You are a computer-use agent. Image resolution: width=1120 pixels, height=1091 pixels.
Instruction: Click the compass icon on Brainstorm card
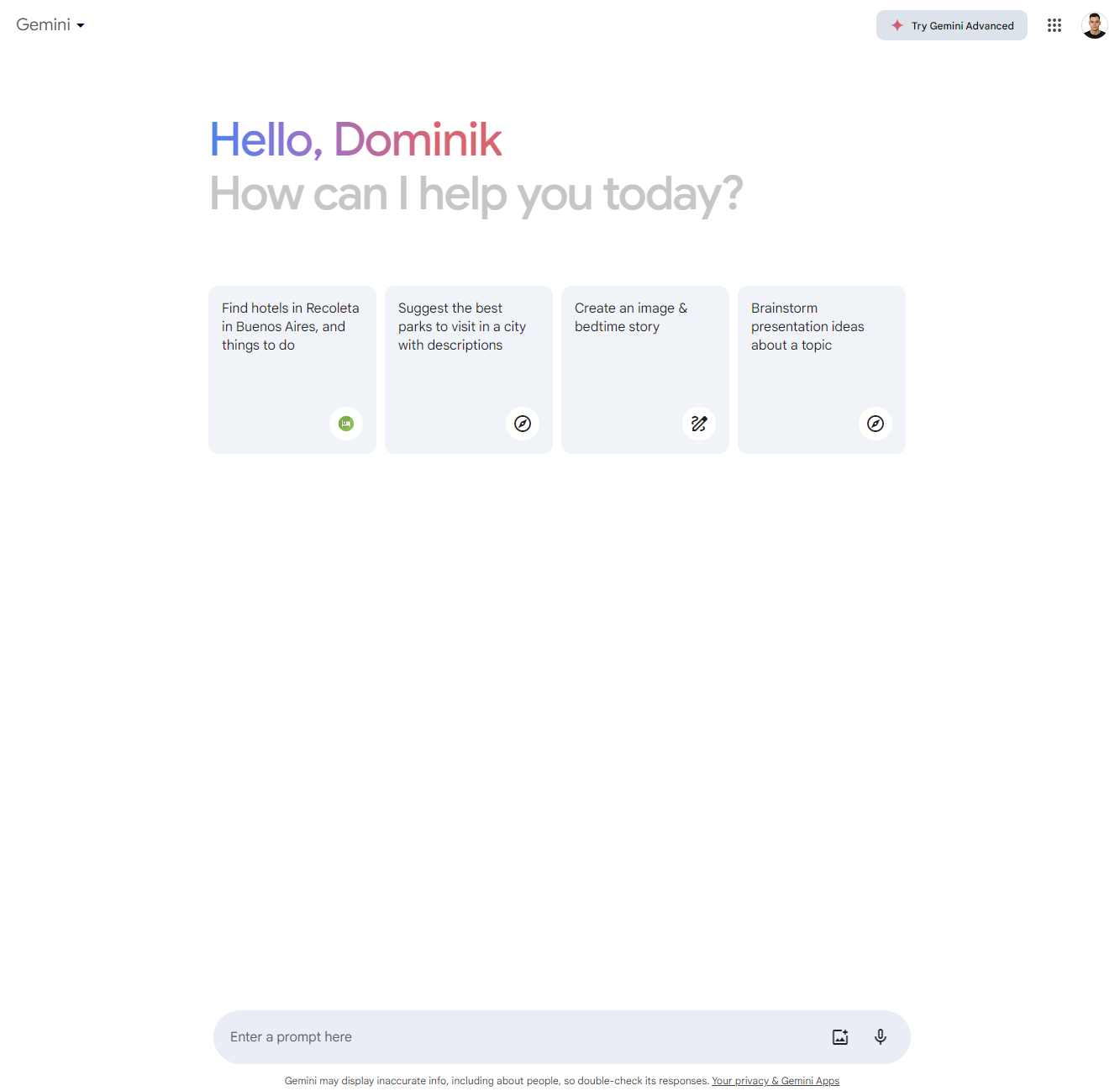[x=875, y=424]
